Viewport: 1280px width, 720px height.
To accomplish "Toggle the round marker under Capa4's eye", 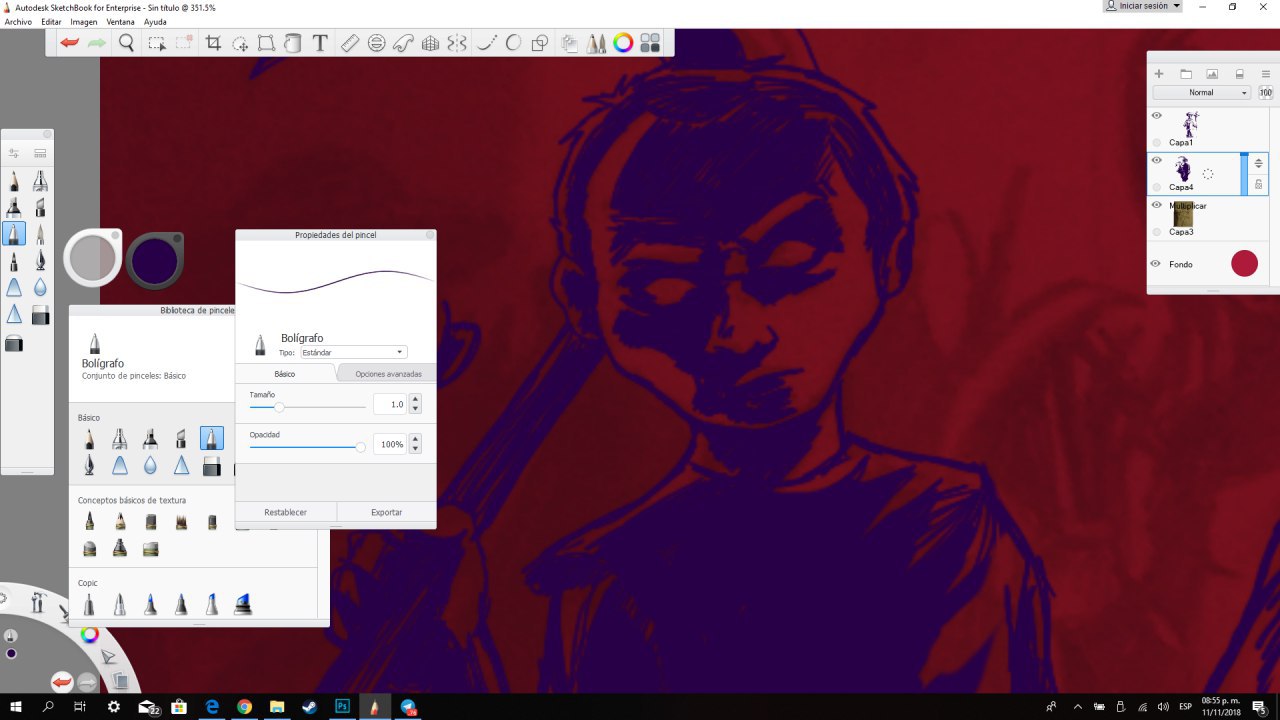I will (1157, 187).
